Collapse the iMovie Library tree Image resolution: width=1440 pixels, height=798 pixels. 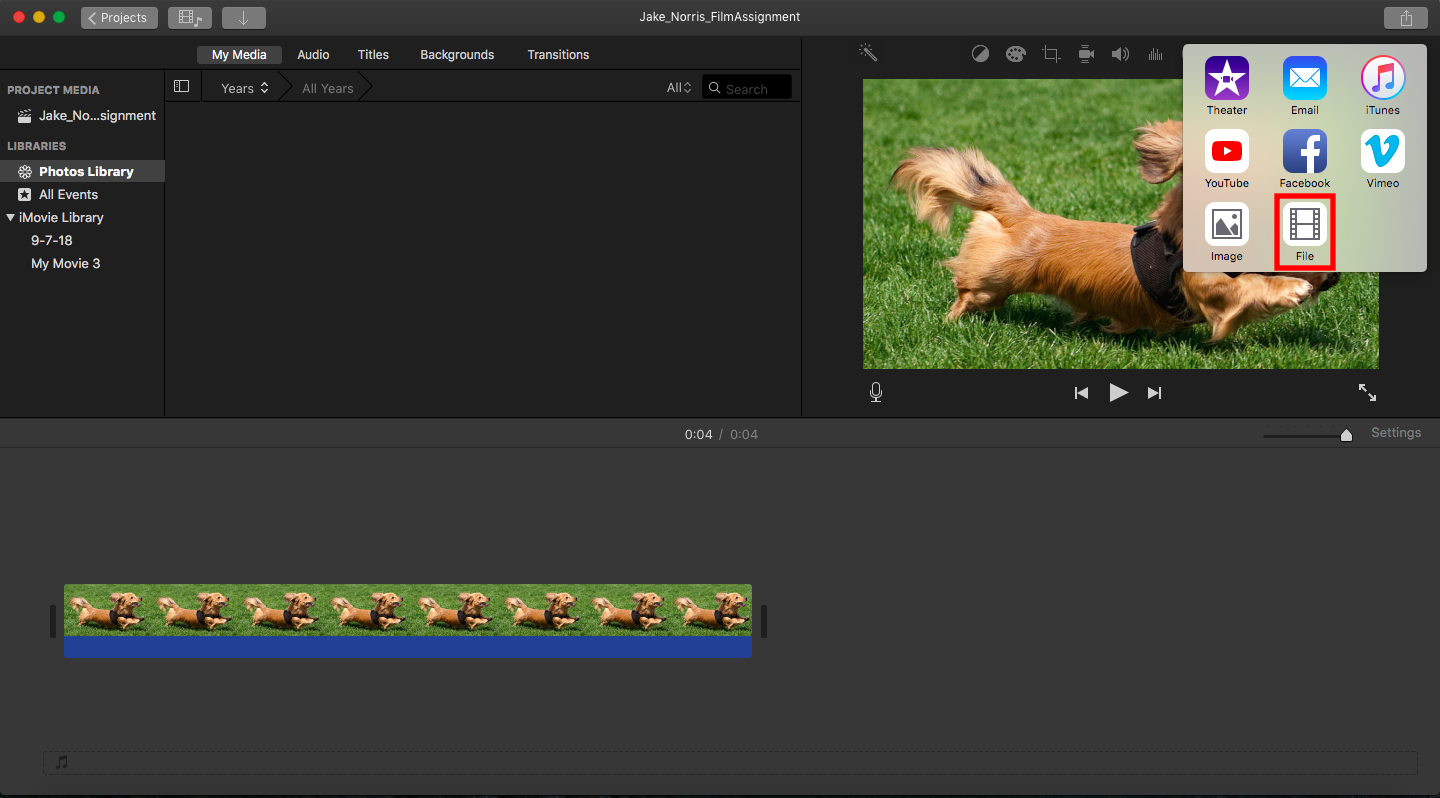pos(11,217)
